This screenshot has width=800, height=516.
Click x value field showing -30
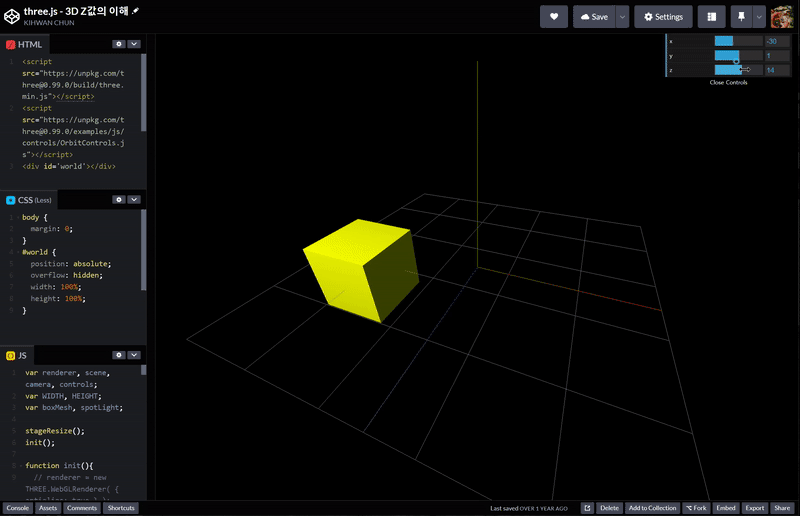pyautogui.click(x=777, y=41)
